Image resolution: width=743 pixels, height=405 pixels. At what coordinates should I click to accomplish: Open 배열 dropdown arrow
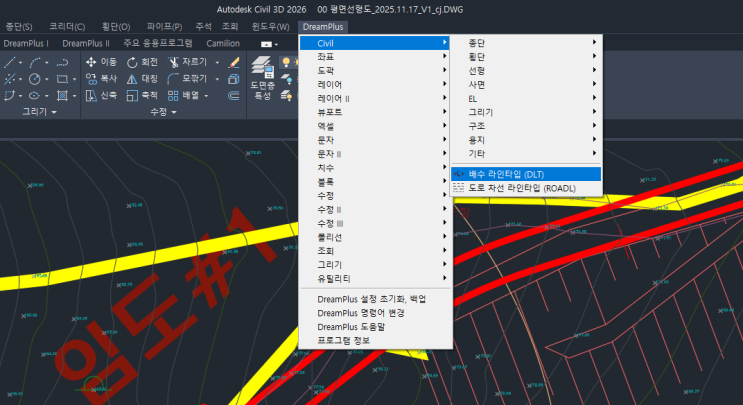(x=206, y=96)
